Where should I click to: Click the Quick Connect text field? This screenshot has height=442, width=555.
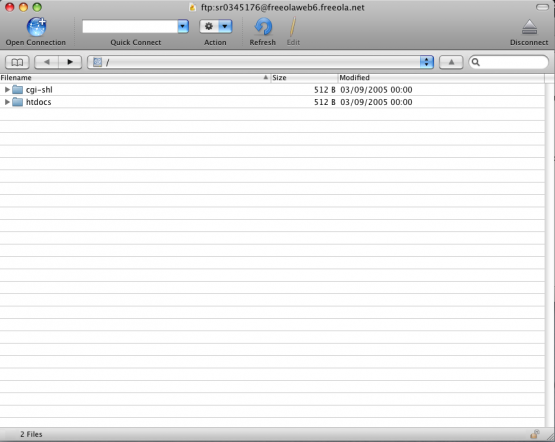(130, 27)
